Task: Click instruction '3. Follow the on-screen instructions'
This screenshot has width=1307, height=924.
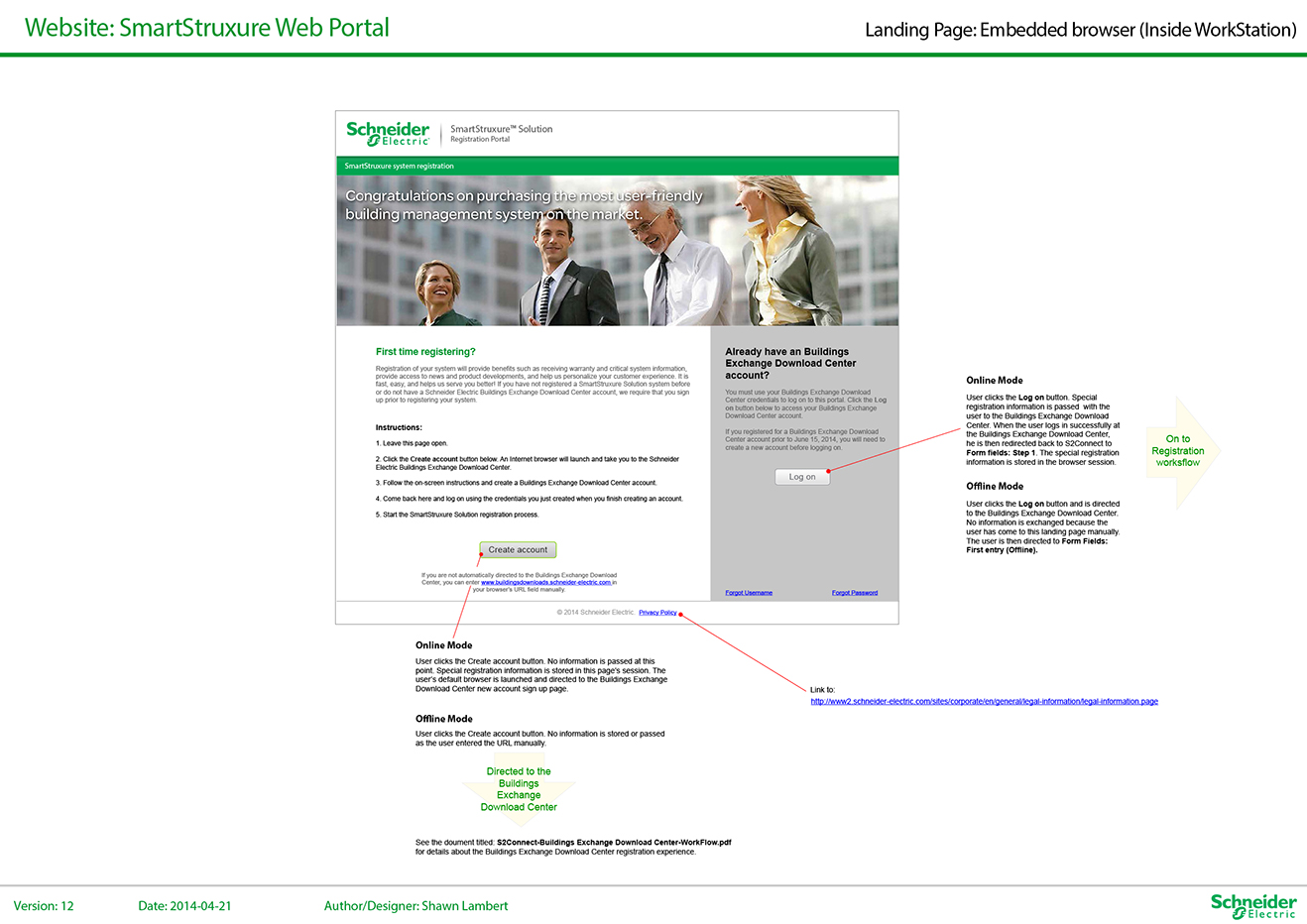Action: point(516,483)
